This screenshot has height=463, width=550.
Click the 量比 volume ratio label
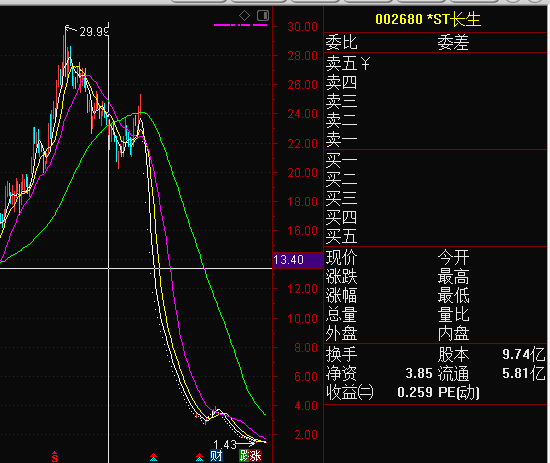(x=453, y=315)
